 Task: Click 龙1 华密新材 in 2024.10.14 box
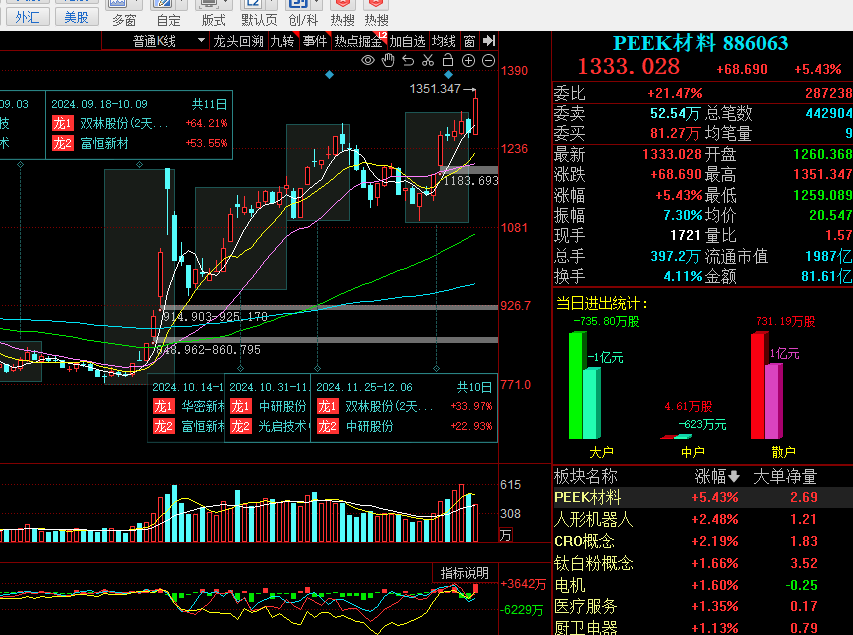click(x=188, y=406)
